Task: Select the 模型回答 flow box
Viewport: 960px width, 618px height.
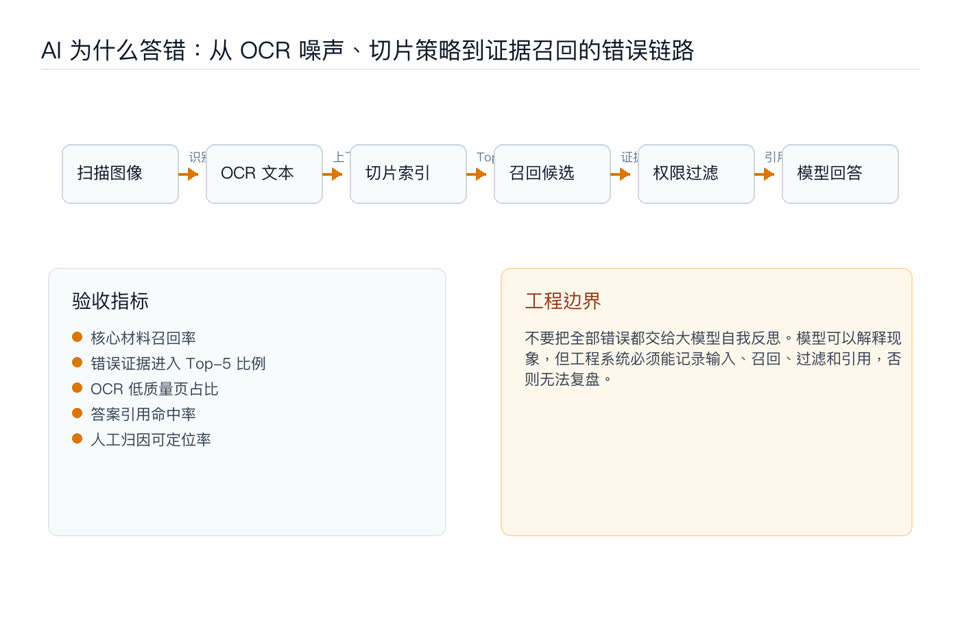Action: click(840, 174)
